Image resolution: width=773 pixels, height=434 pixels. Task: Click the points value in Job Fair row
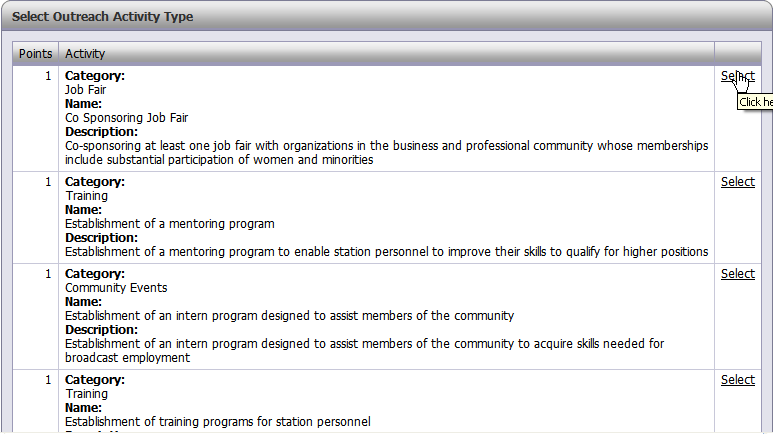pos(48,76)
